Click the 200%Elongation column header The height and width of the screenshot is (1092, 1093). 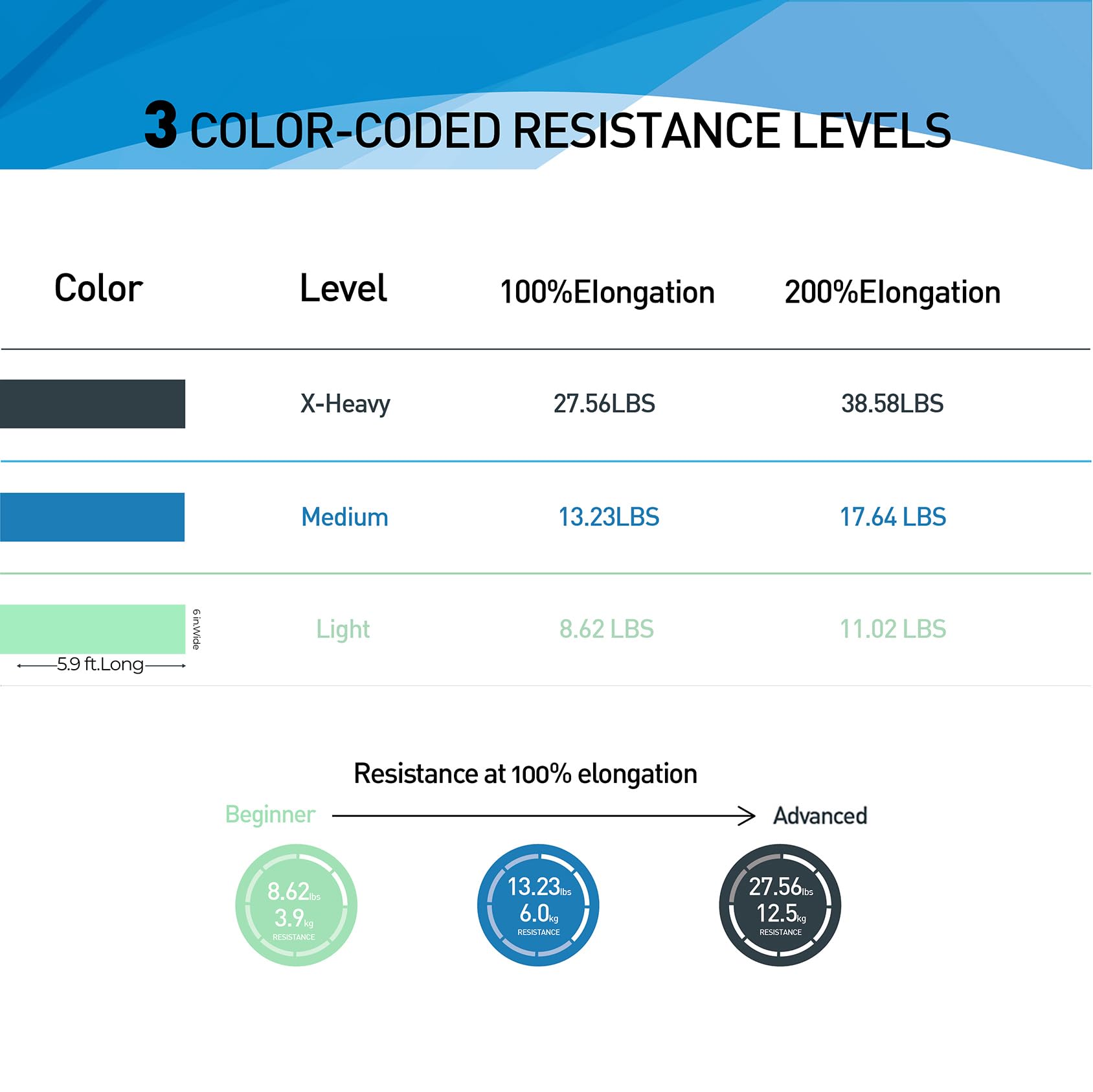(x=892, y=292)
